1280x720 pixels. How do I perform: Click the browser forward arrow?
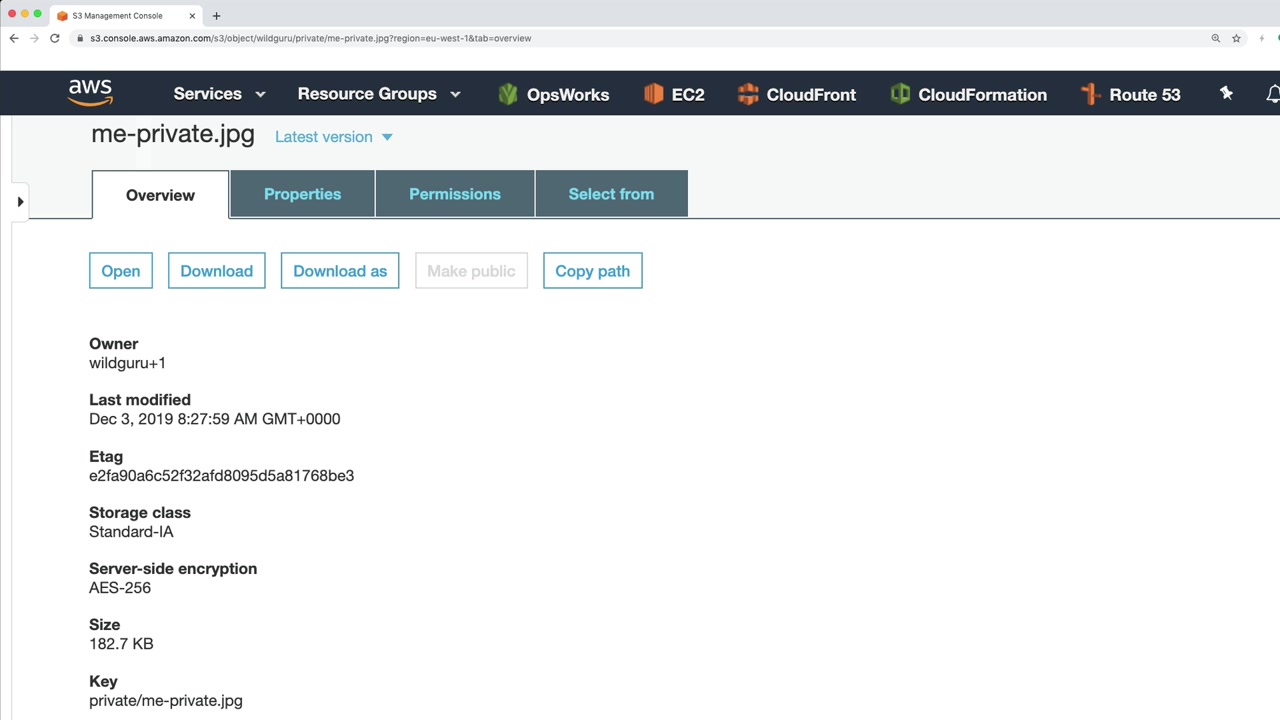[x=34, y=38]
